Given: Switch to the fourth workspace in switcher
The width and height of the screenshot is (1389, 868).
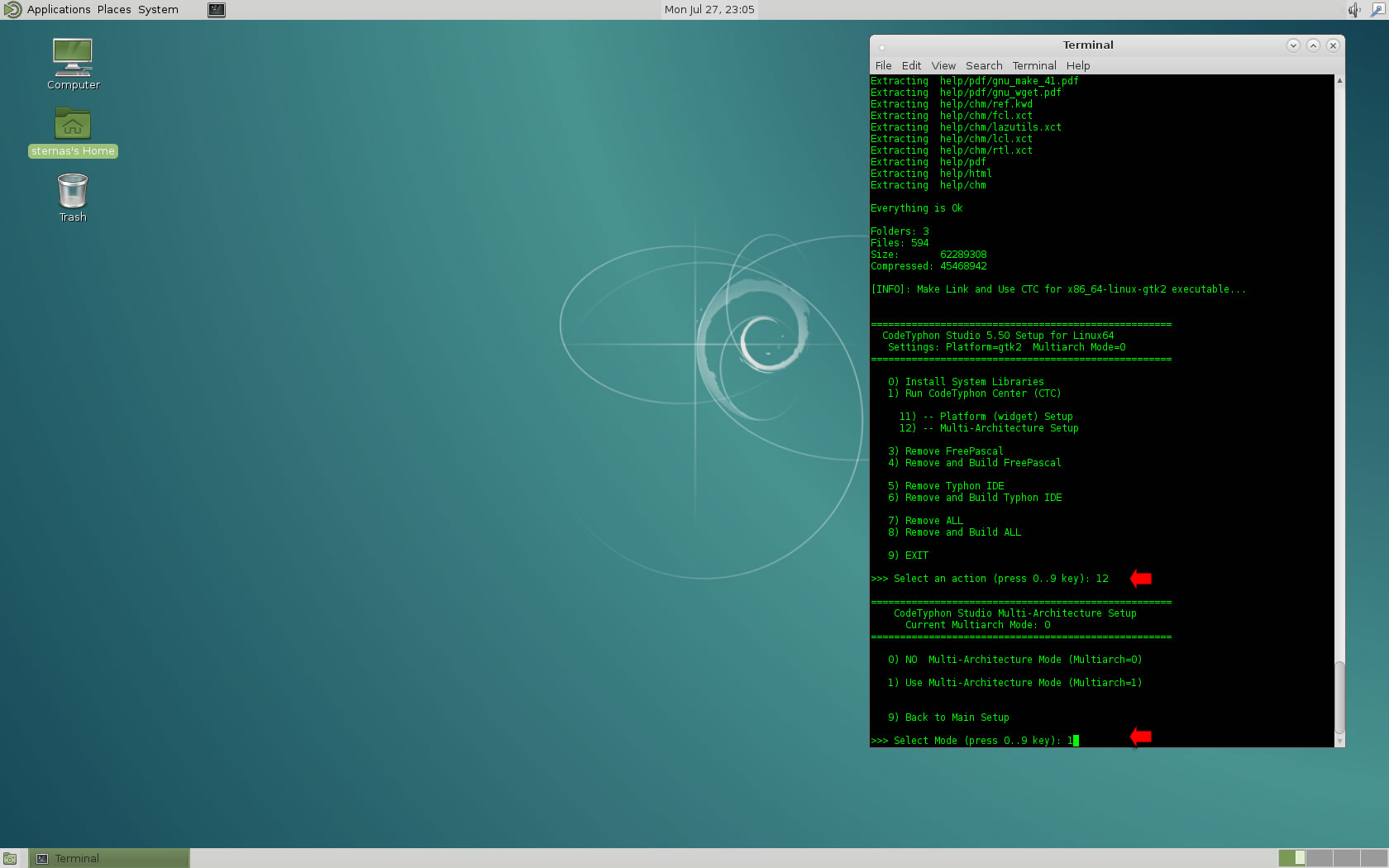Looking at the screenshot, I should pos(1374,858).
